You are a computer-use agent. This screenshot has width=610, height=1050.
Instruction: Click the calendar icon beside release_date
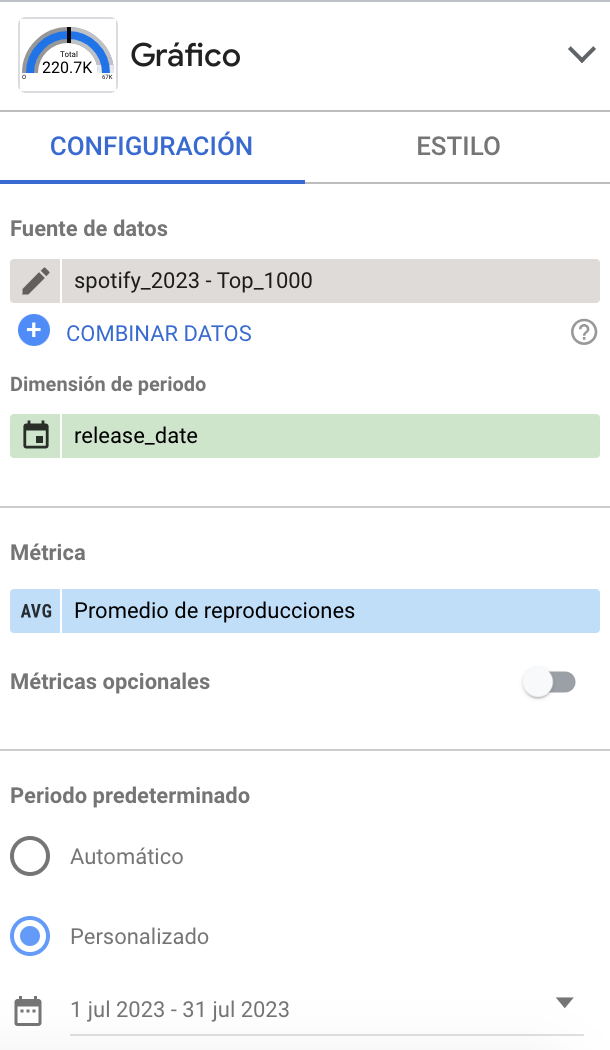click(x=35, y=436)
